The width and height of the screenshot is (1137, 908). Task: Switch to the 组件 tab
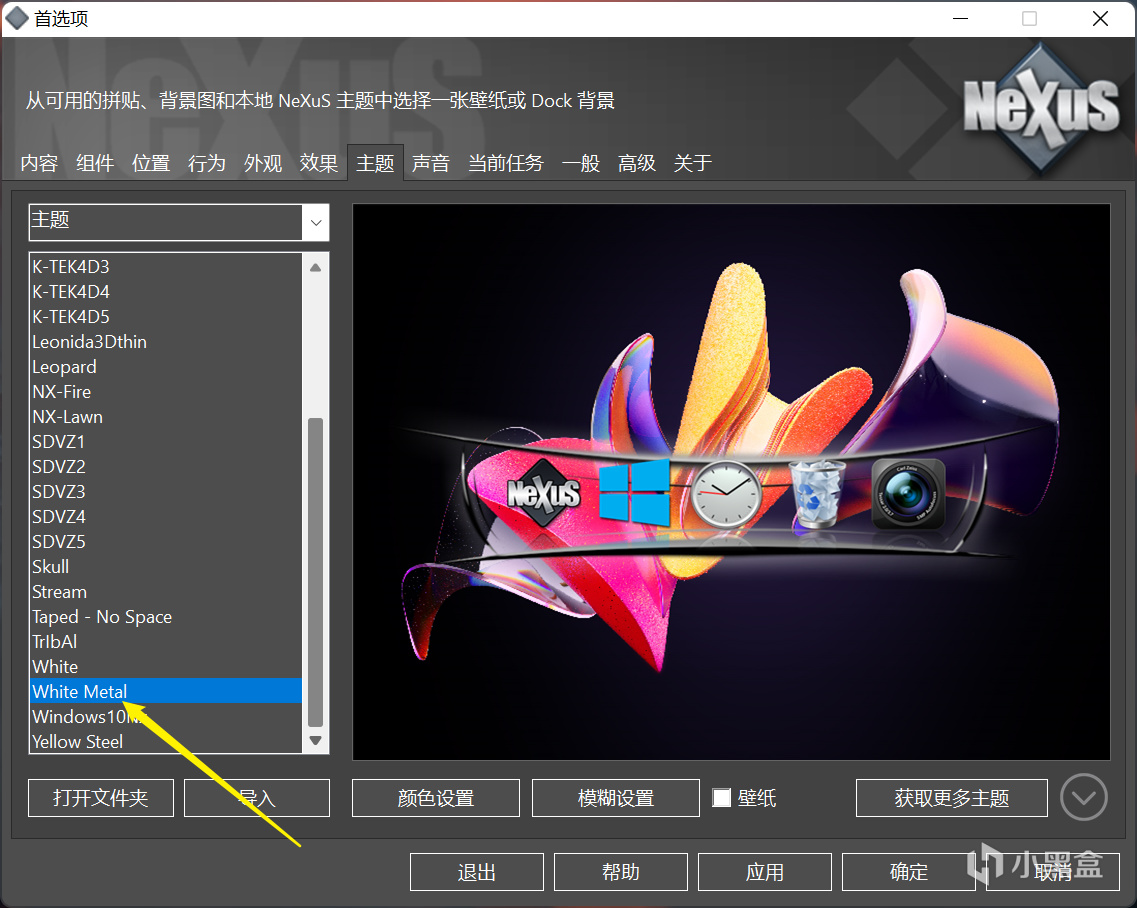(95, 163)
